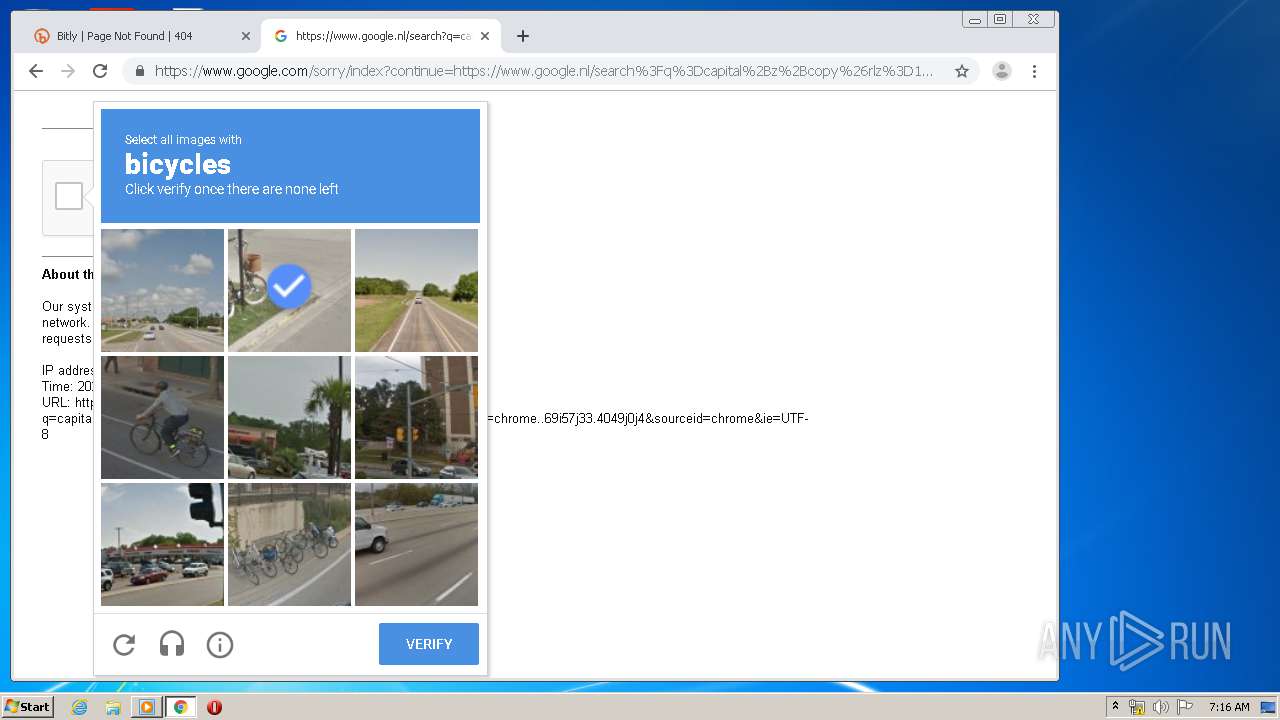1280x720 pixels.
Task: Select the parking lot with traffic light tile
Action: click(x=162, y=544)
